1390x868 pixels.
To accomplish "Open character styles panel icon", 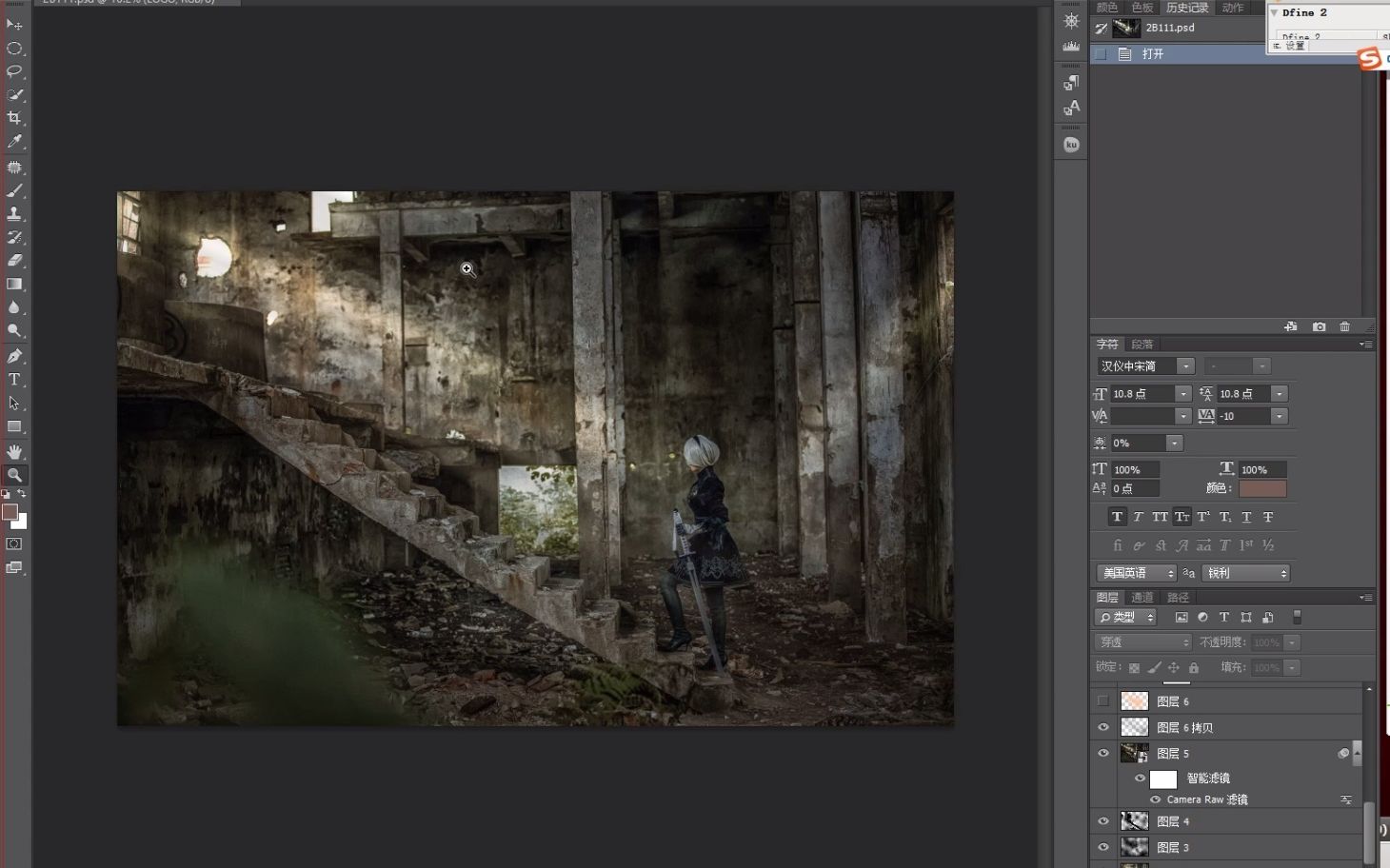I will point(1071,108).
